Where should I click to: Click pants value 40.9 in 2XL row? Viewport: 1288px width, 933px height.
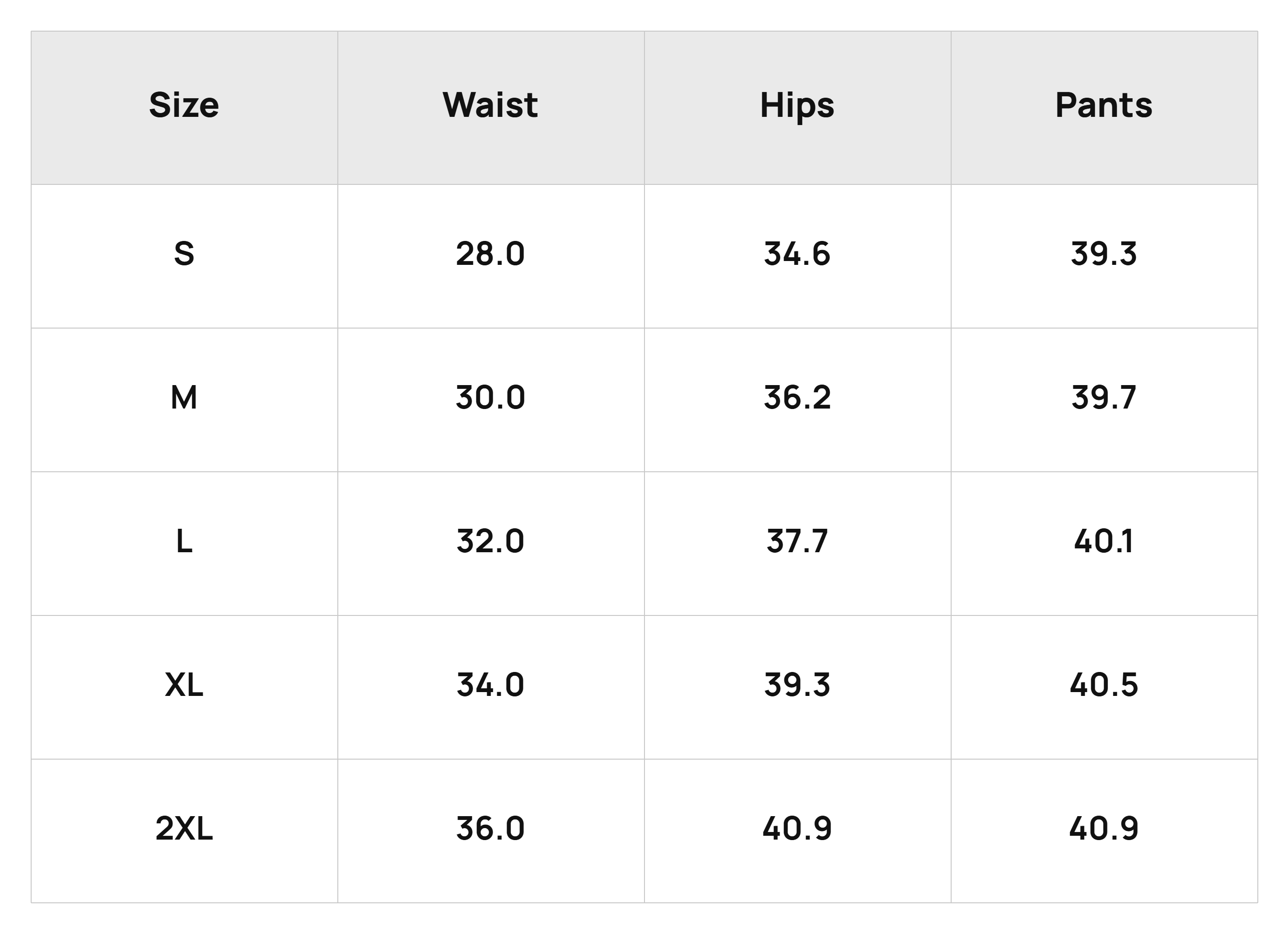[x=1104, y=828]
